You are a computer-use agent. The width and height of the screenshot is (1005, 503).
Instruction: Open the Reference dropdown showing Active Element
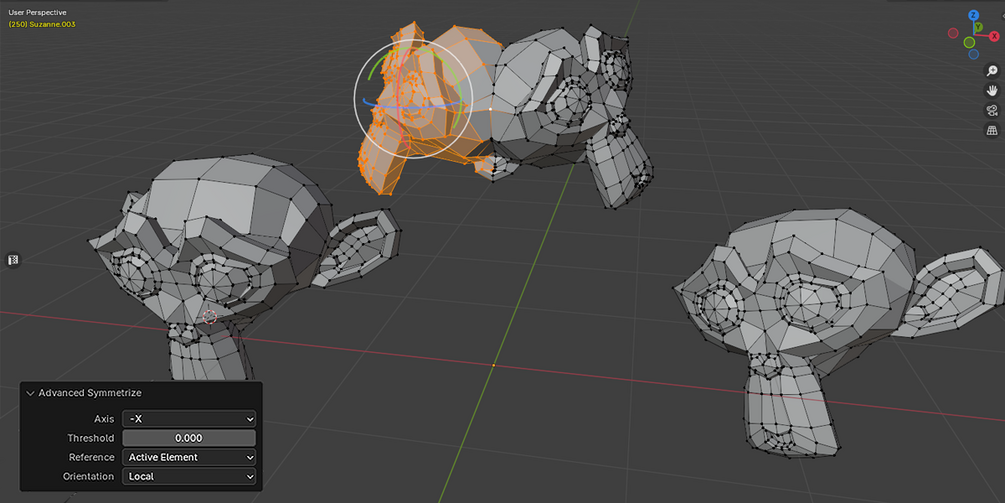point(189,458)
